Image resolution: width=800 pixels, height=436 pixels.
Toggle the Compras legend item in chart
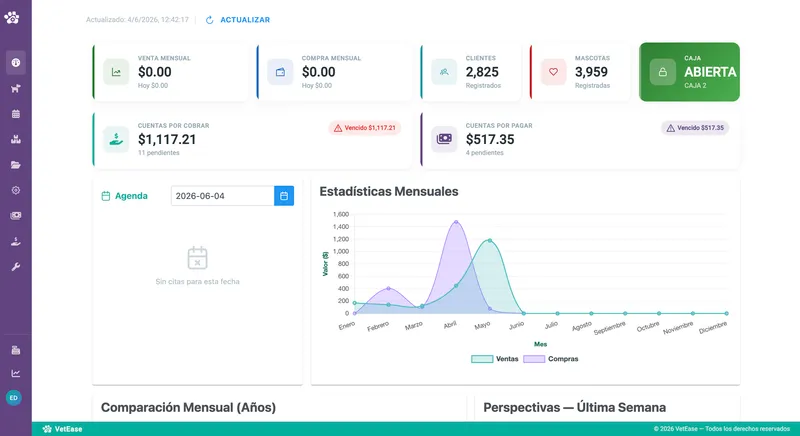(551, 359)
